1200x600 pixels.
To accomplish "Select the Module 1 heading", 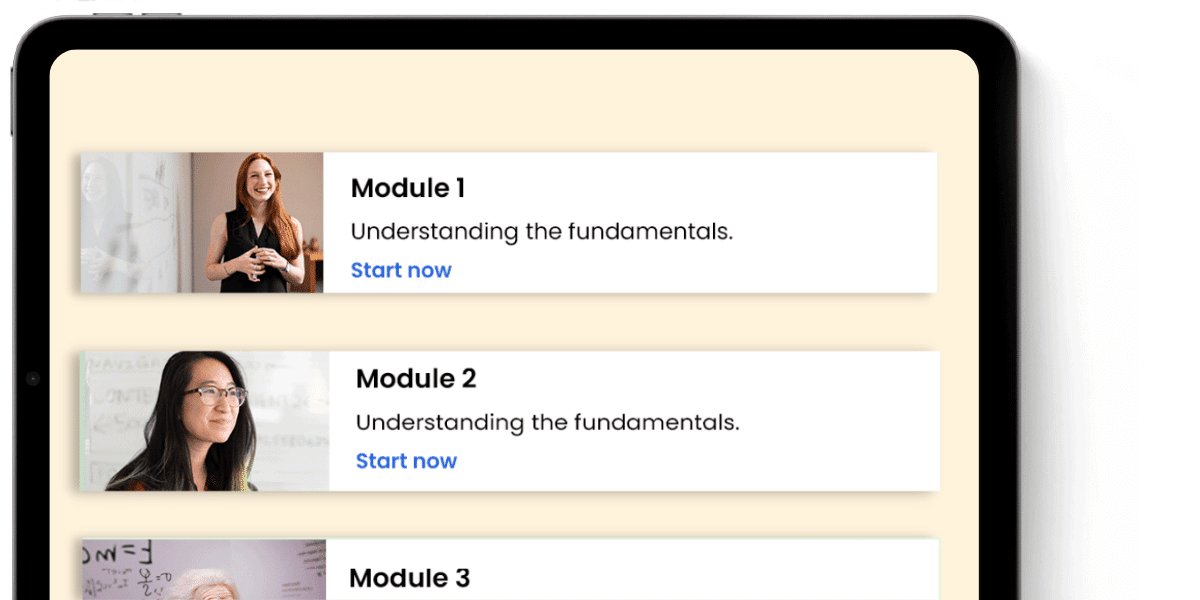I will [408, 188].
